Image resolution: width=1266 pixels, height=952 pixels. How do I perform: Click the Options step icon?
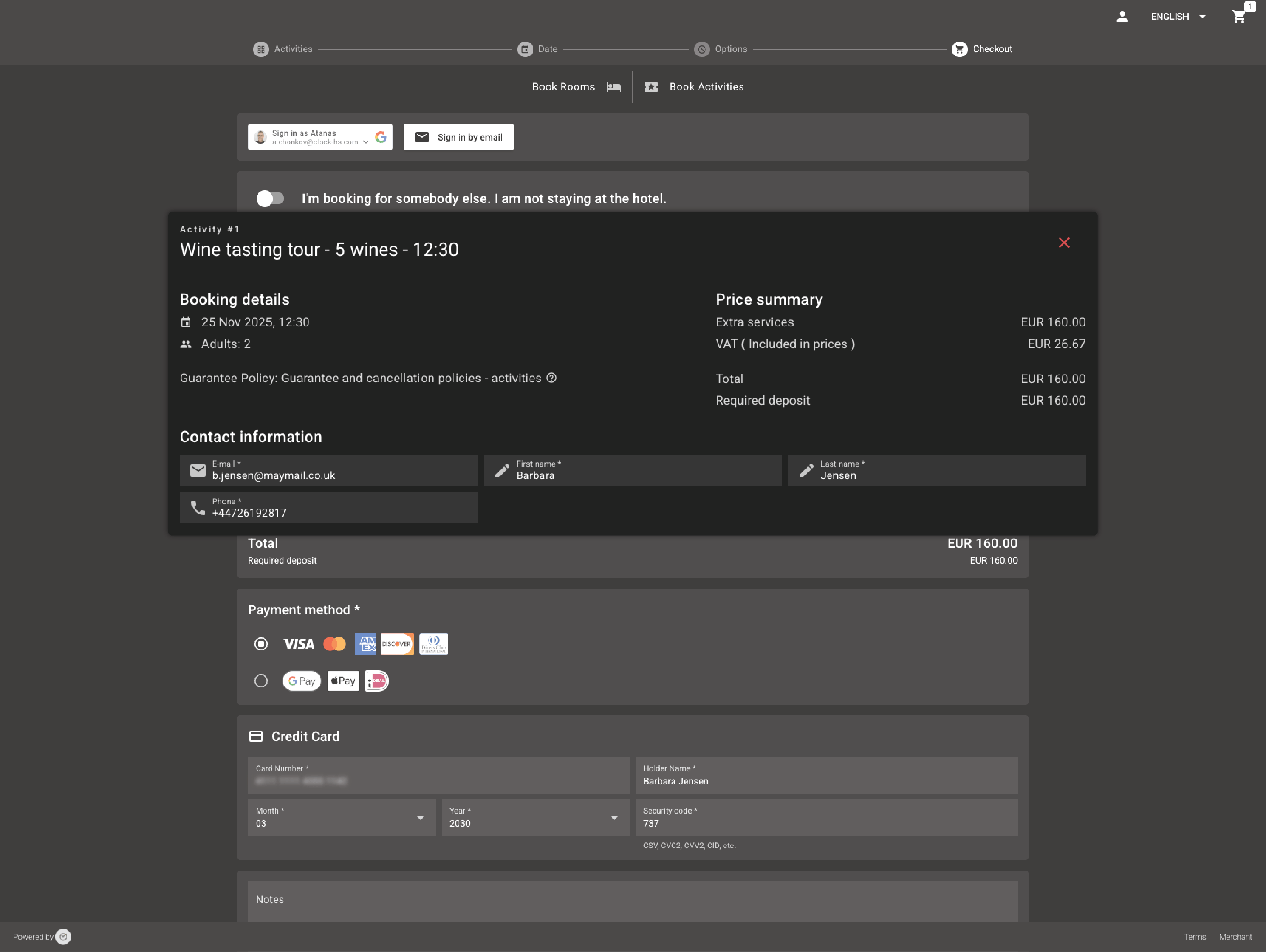(702, 49)
